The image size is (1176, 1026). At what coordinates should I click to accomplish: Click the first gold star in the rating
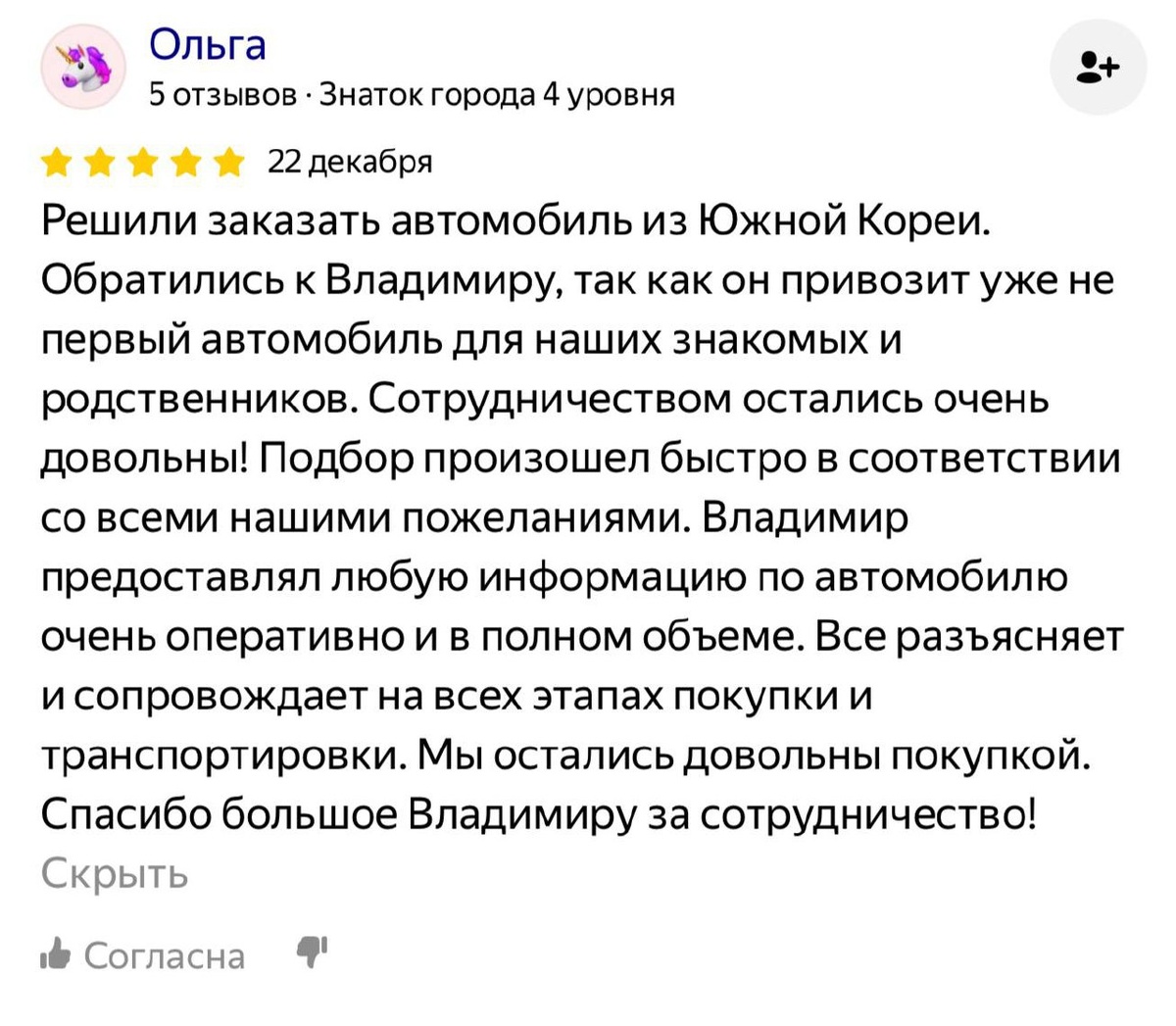tap(57, 162)
